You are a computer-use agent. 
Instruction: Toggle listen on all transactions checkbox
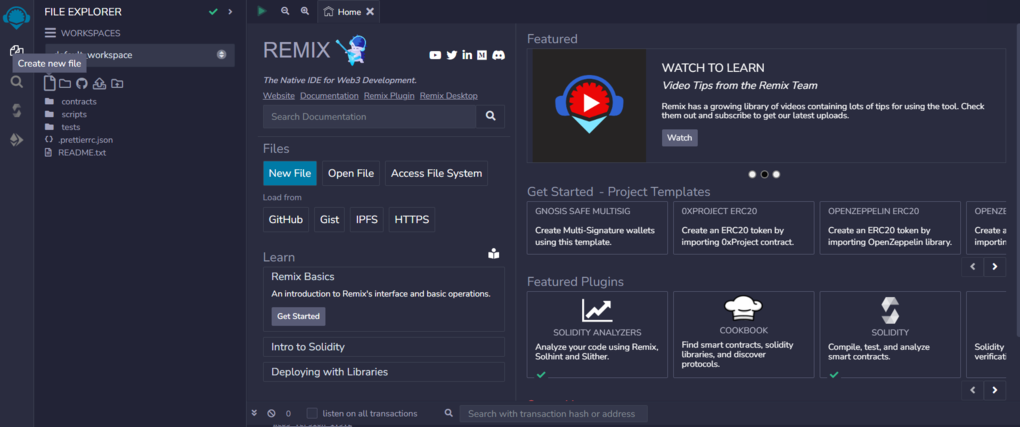click(312, 413)
